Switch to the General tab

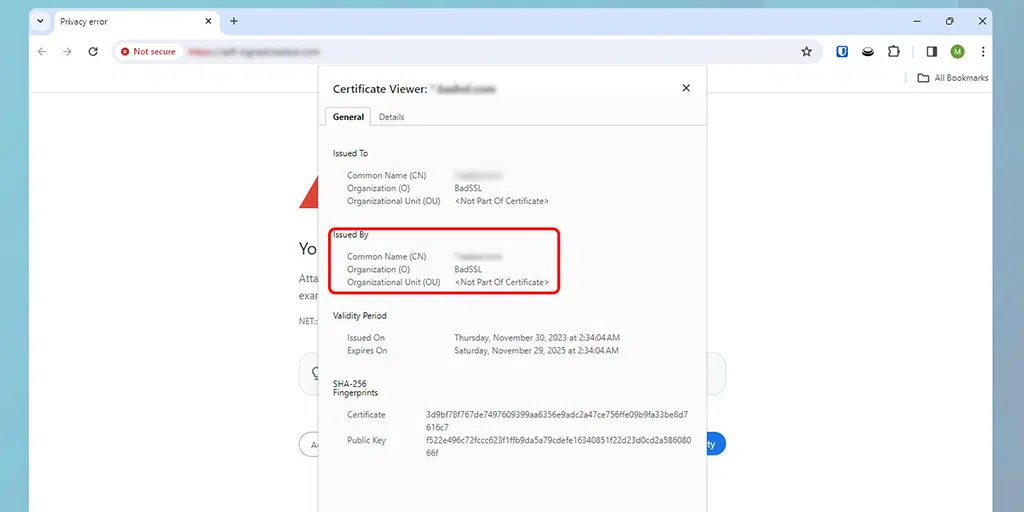[x=348, y=117]
